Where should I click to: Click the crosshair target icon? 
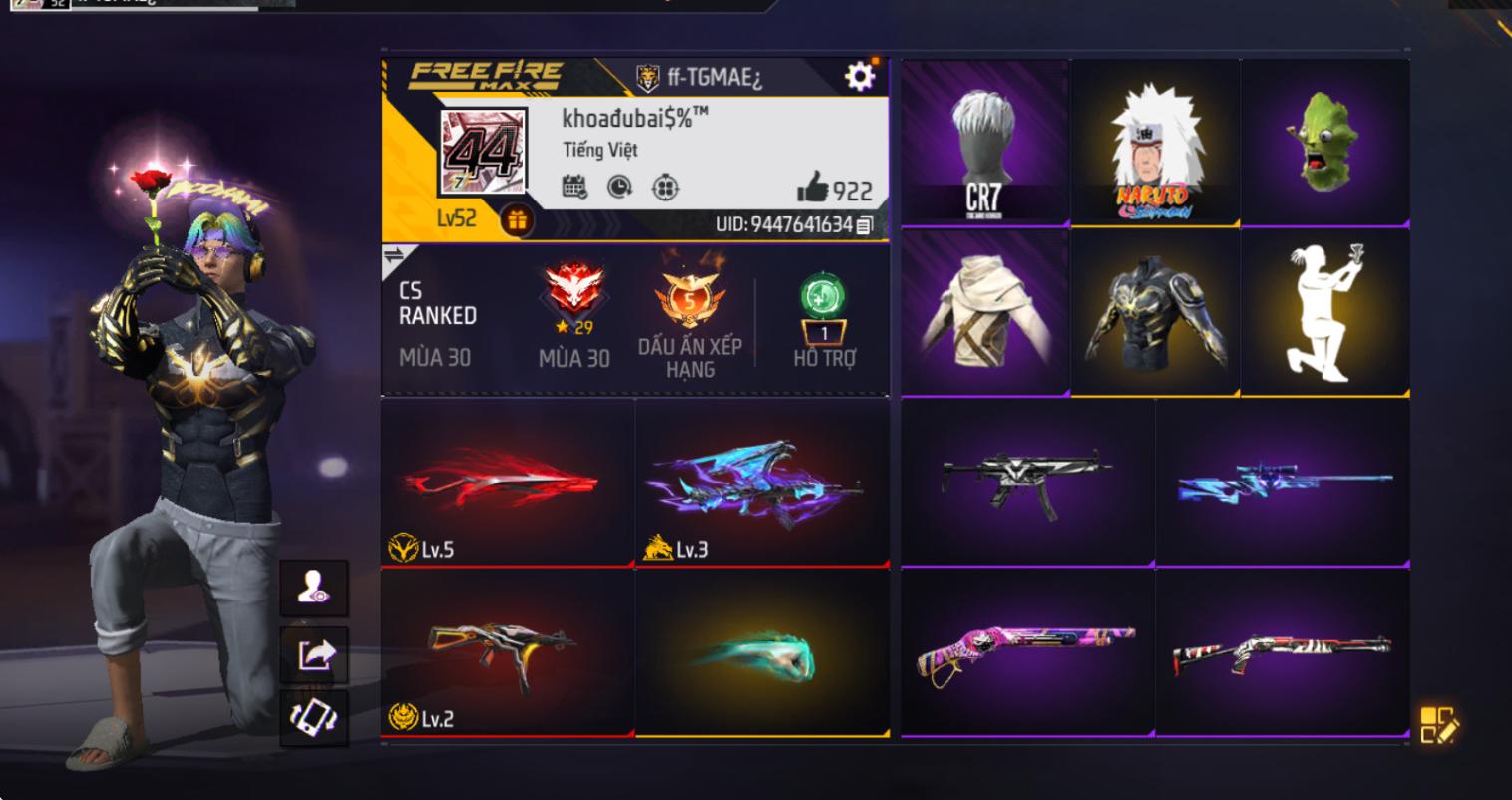(666, 187)
